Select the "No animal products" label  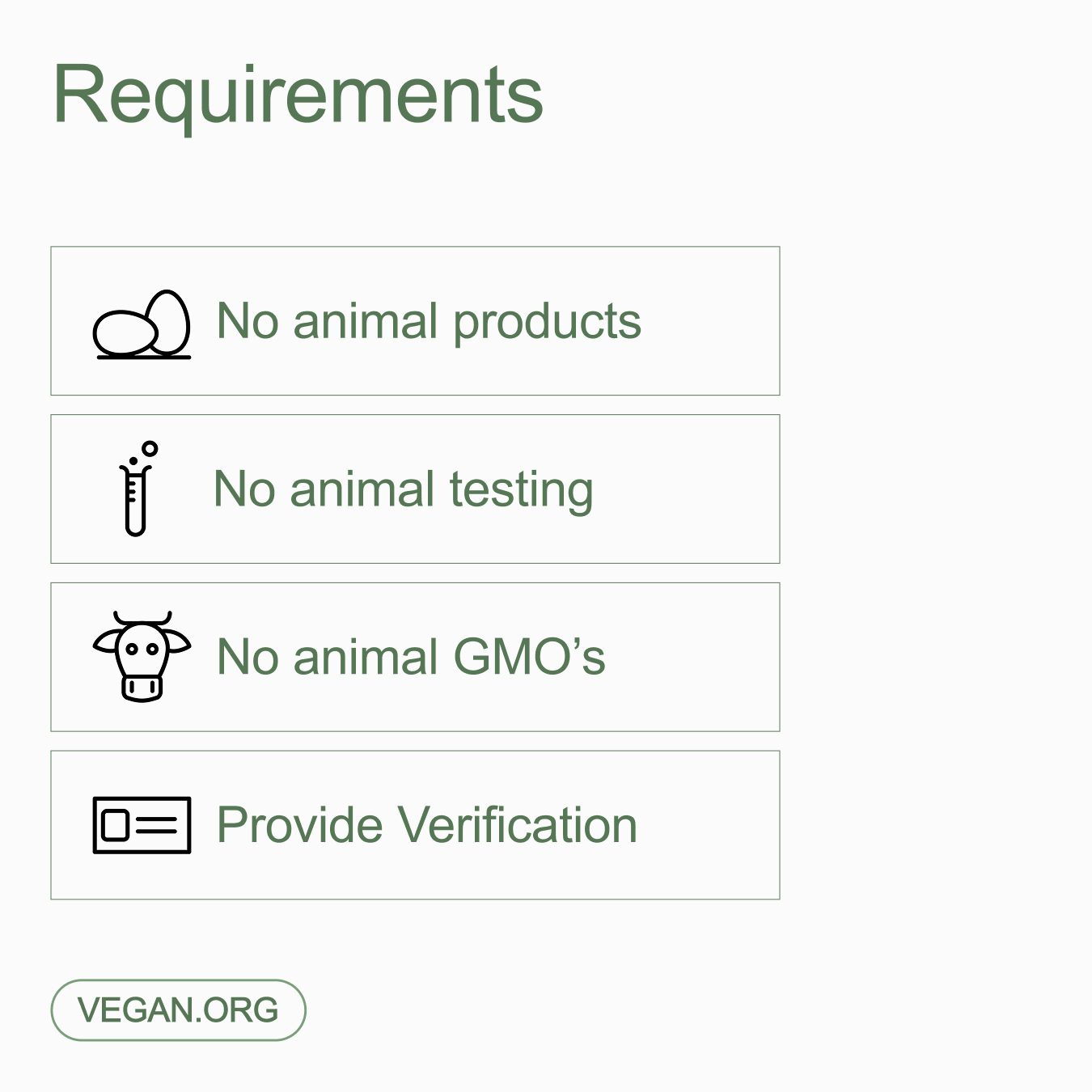tap(429, 321)
